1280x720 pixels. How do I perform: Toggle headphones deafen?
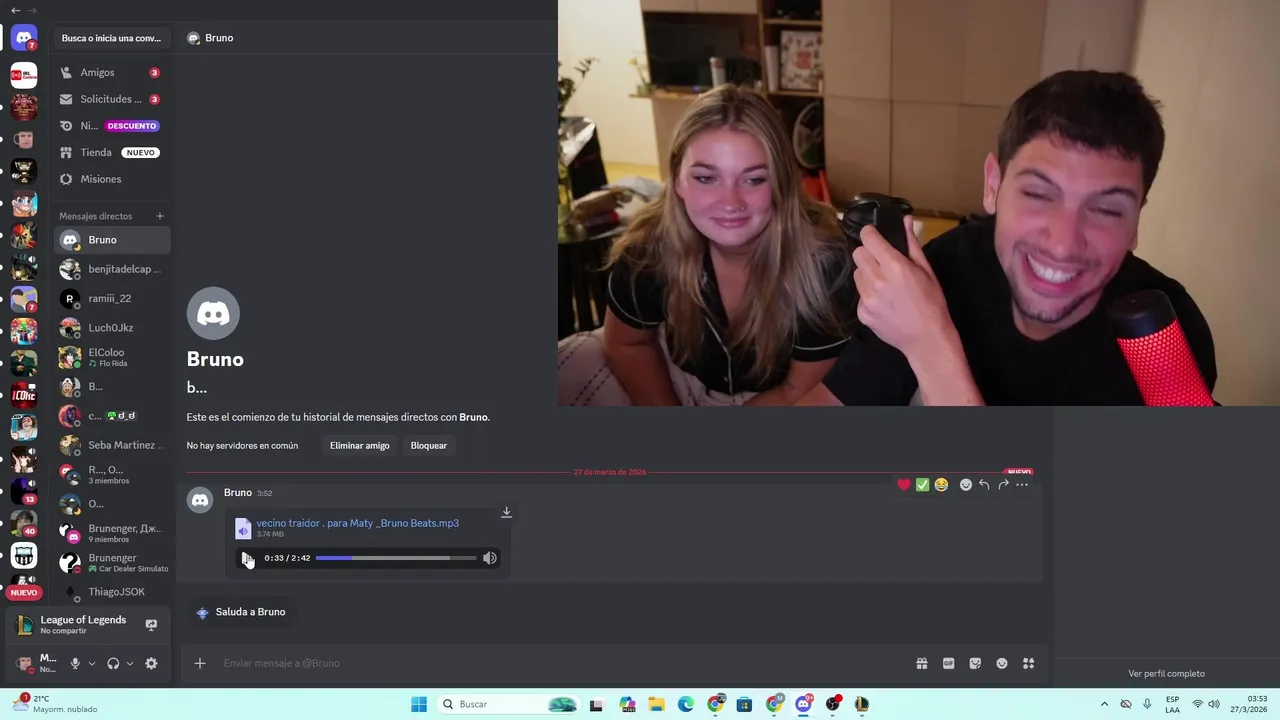(x=113, y=663)
